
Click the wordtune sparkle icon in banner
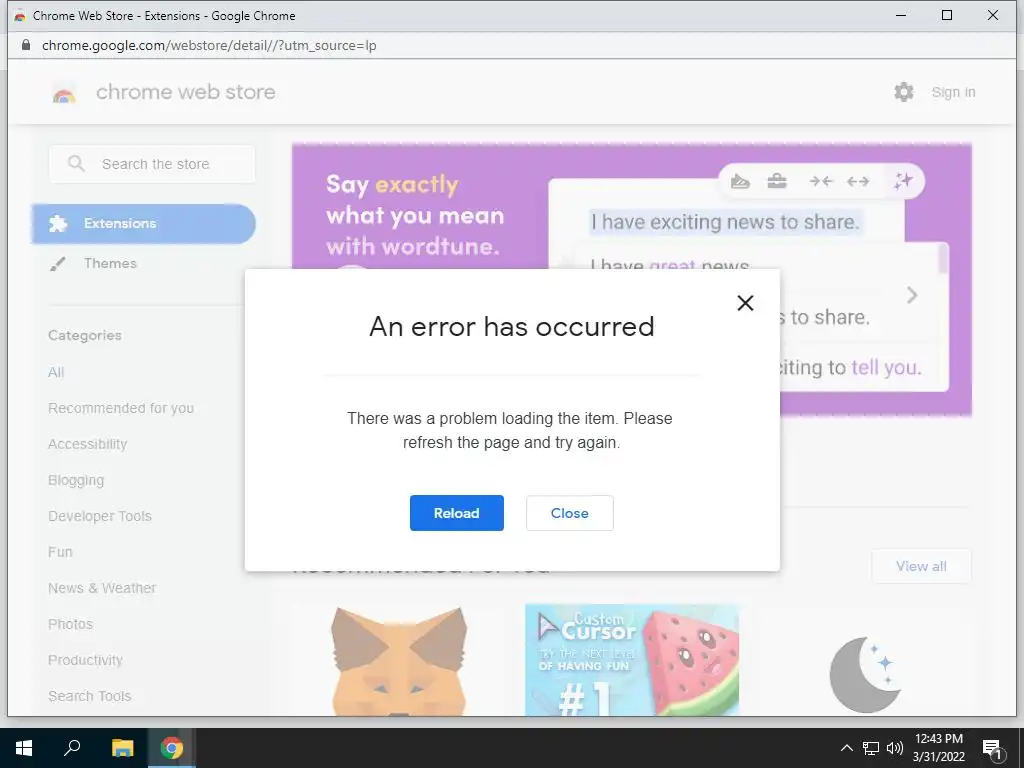click(903, 181)
